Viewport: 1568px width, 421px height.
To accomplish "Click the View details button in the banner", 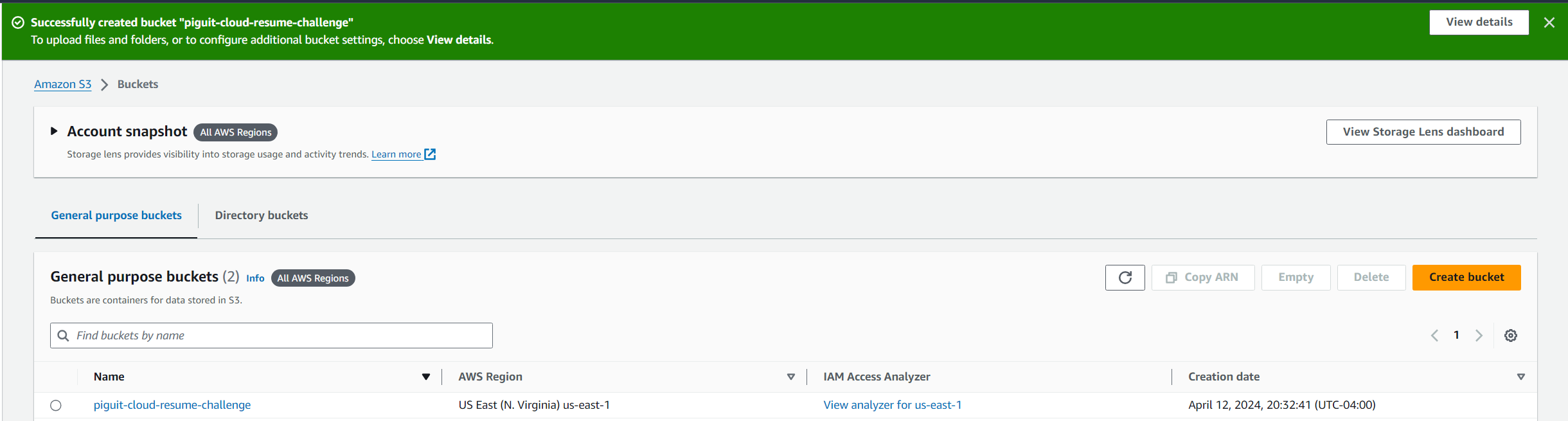I will click(1479, 22).
